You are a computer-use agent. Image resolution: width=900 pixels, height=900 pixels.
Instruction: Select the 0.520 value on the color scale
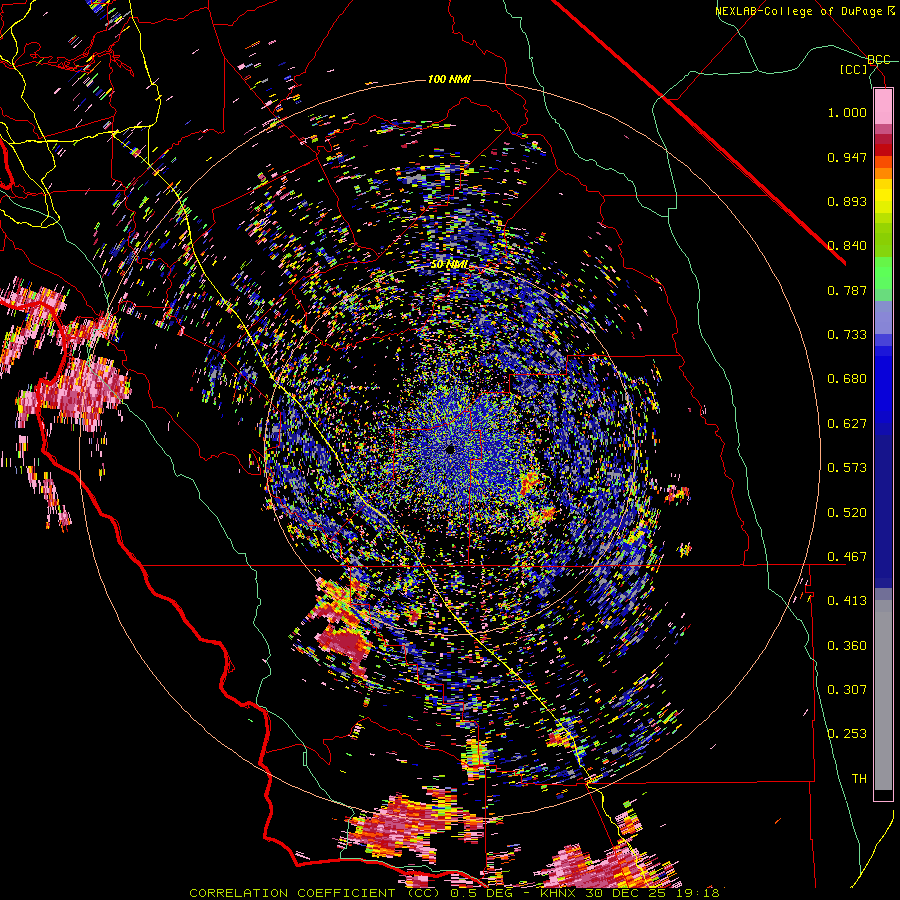(x=847, y=513)
